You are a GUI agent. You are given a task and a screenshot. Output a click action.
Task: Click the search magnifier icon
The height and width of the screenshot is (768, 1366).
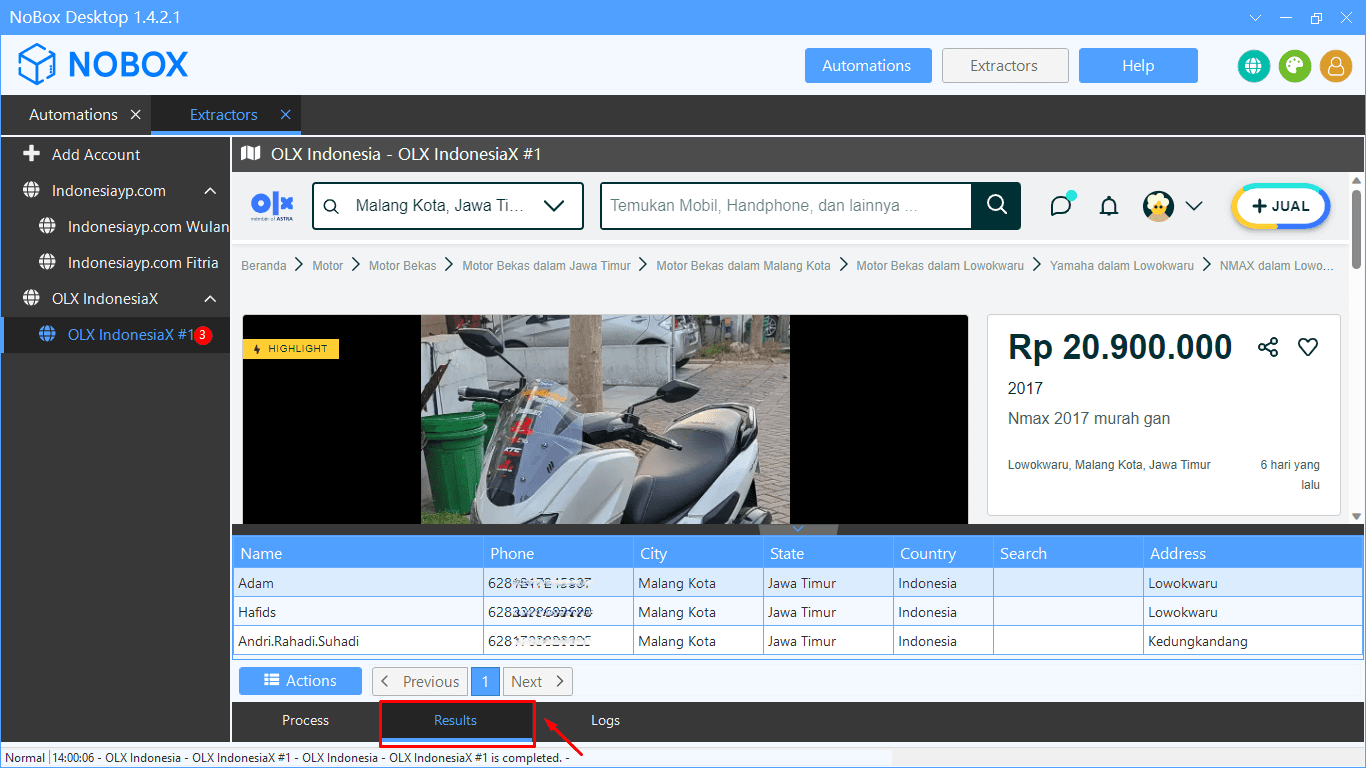point(996,205)
